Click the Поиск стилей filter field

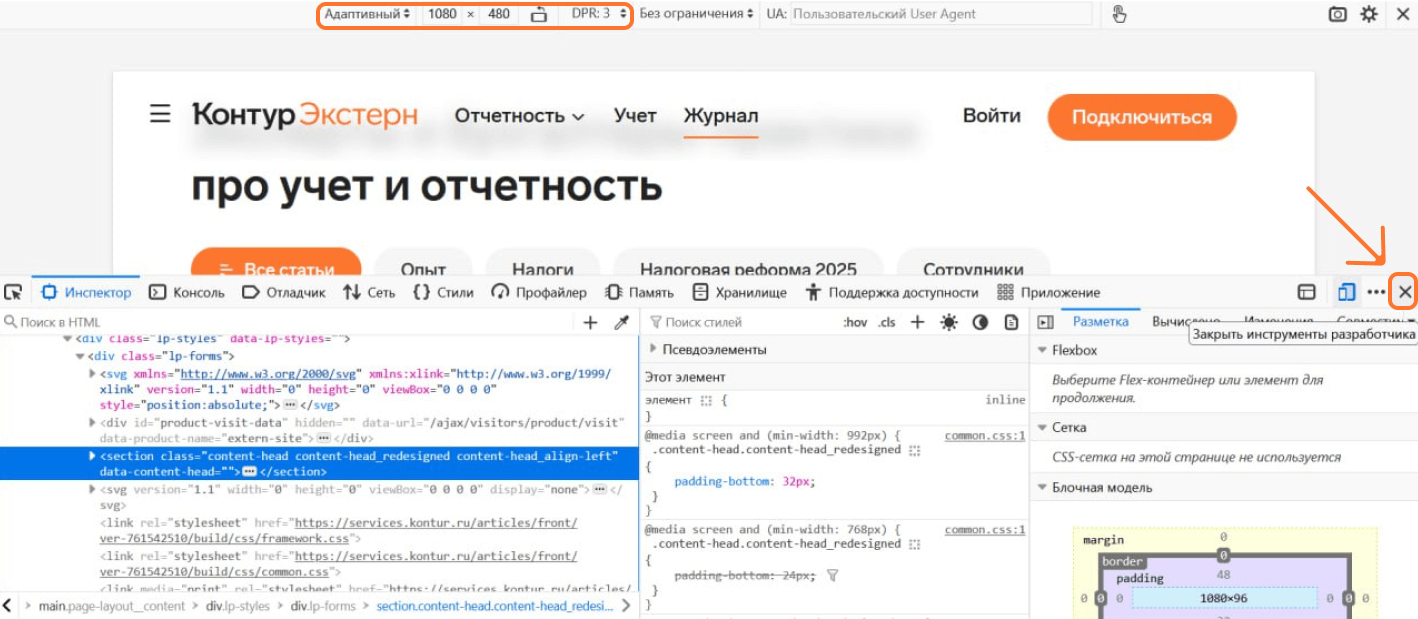(738, 322)
